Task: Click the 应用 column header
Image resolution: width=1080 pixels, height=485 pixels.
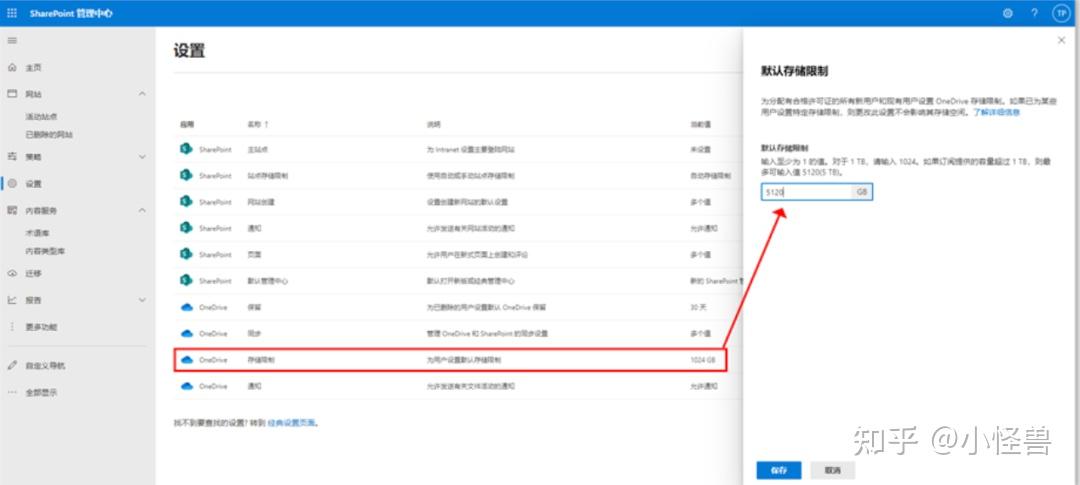Action: point(187,125)
